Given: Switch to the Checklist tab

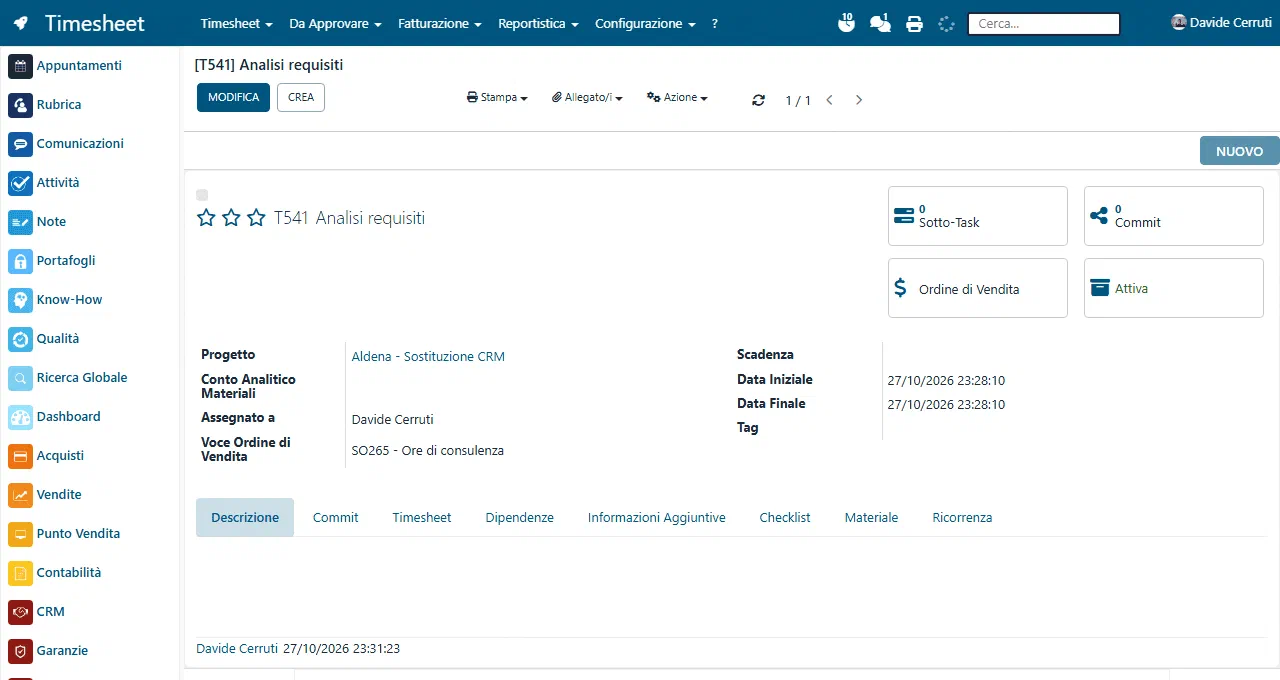Looking at the screenshot, I should click(785, 518).
